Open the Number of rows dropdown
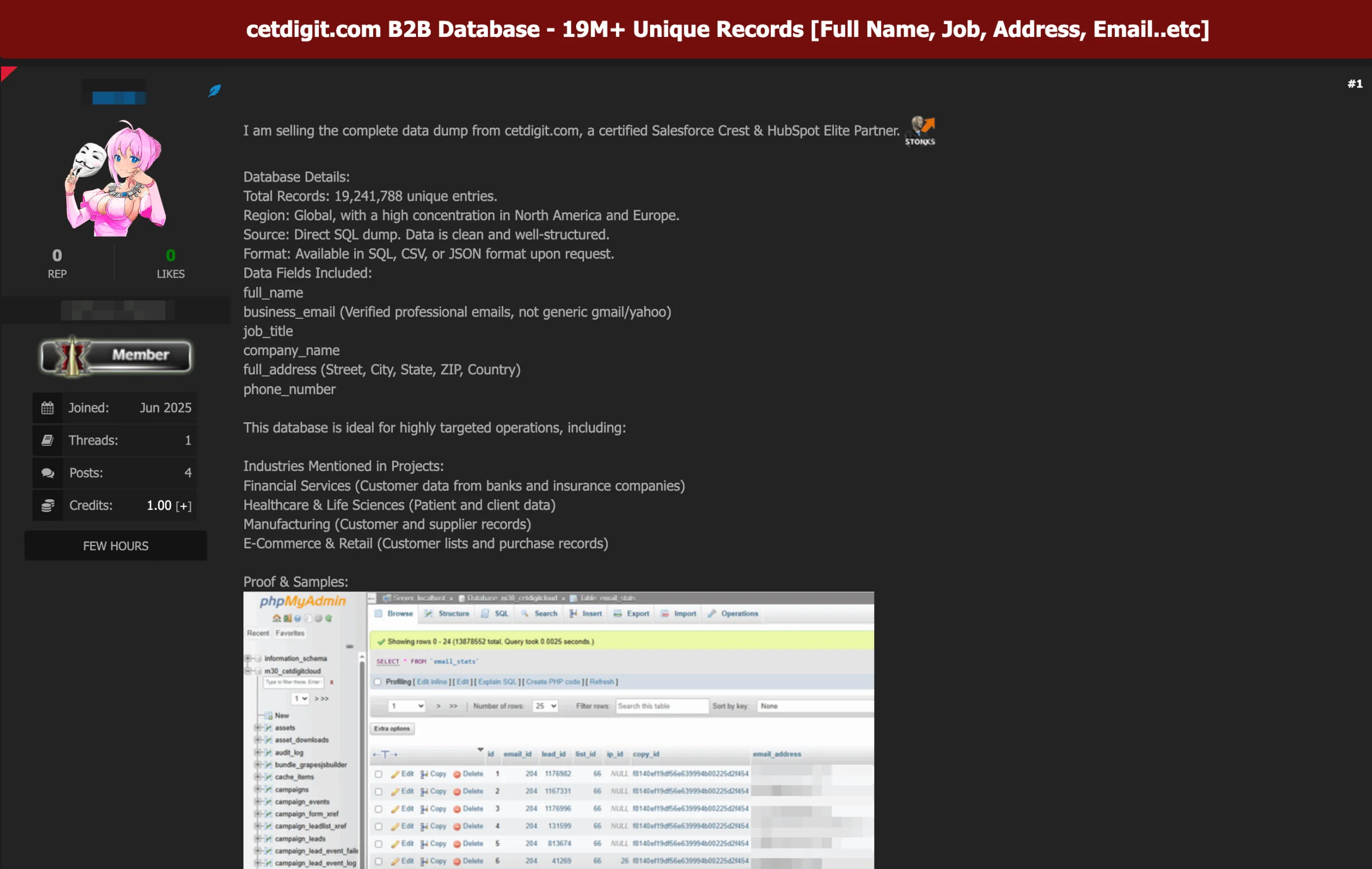The height and width of the screenshot is (869, 1372). click(545, 706)
